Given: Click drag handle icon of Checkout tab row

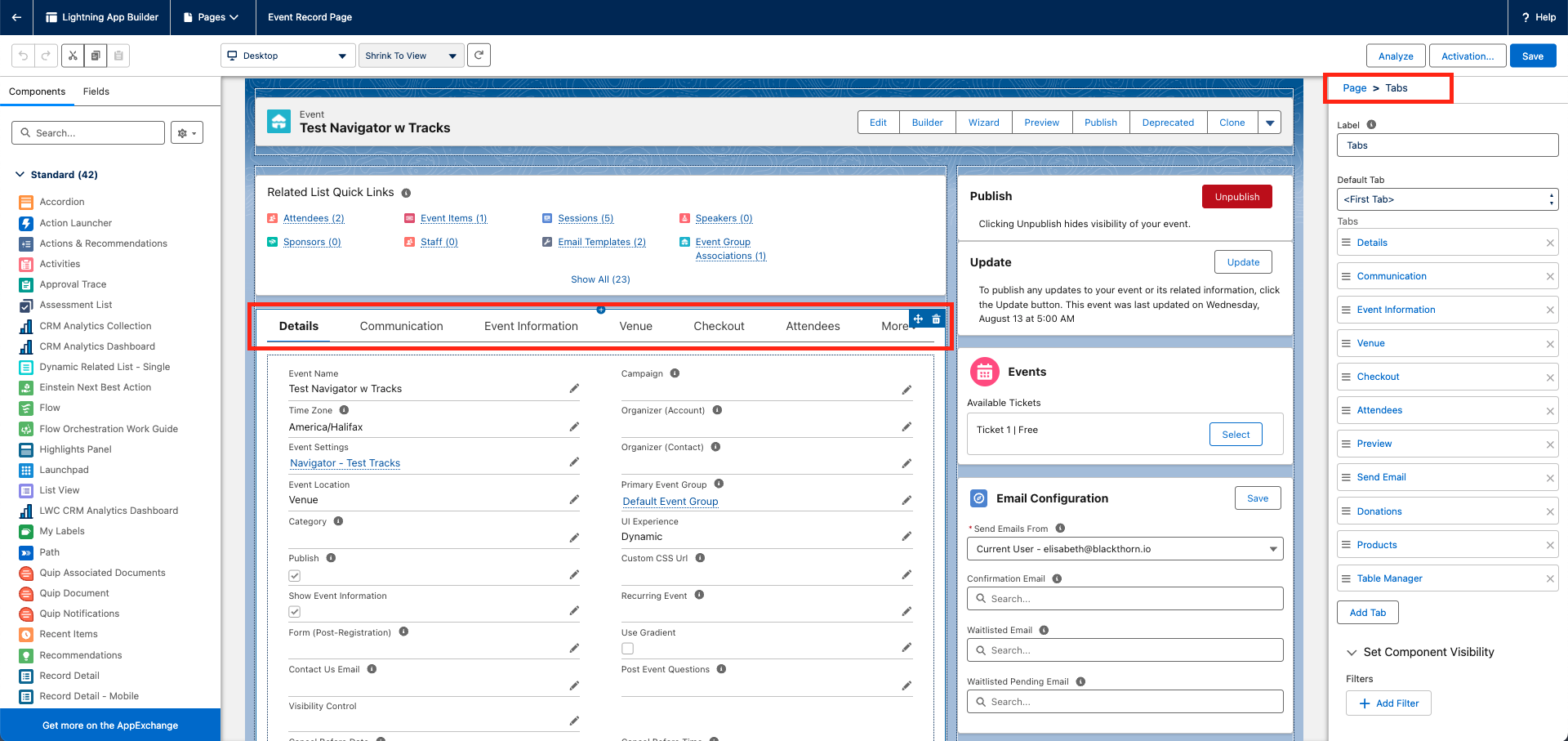Looking at the screenshot, I should point(1346,377).
